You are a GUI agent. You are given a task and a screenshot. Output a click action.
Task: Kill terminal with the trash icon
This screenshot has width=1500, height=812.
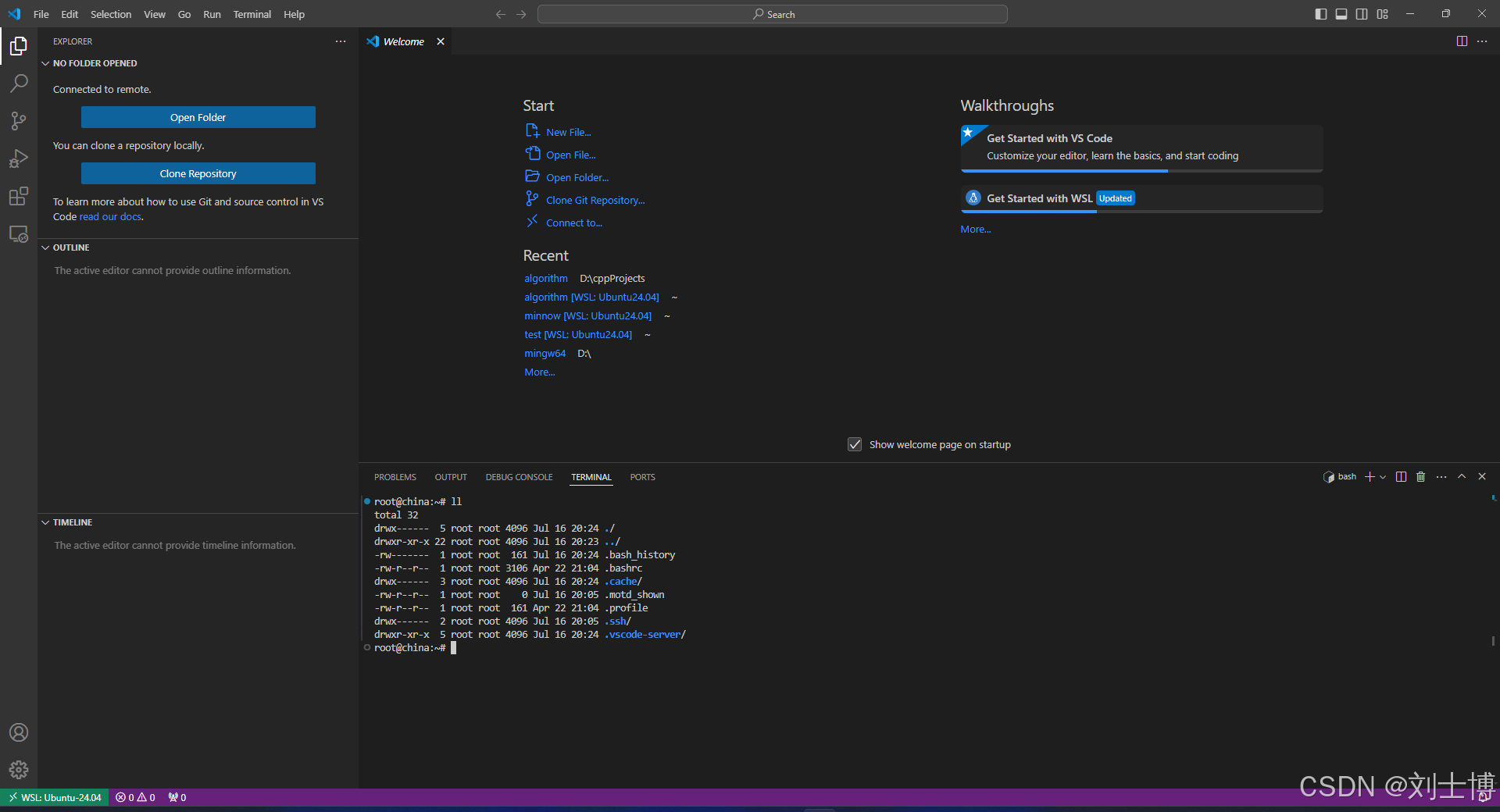pyautogui.click(x=1421, y=477)
